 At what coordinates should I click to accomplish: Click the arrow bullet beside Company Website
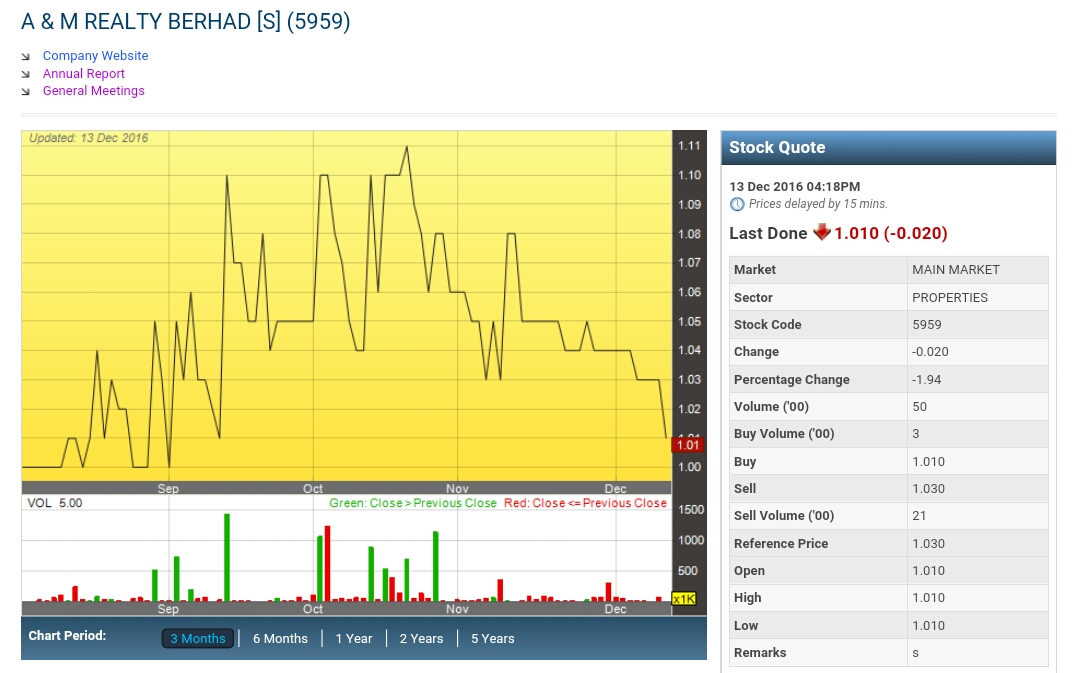(x=26, y=56)
